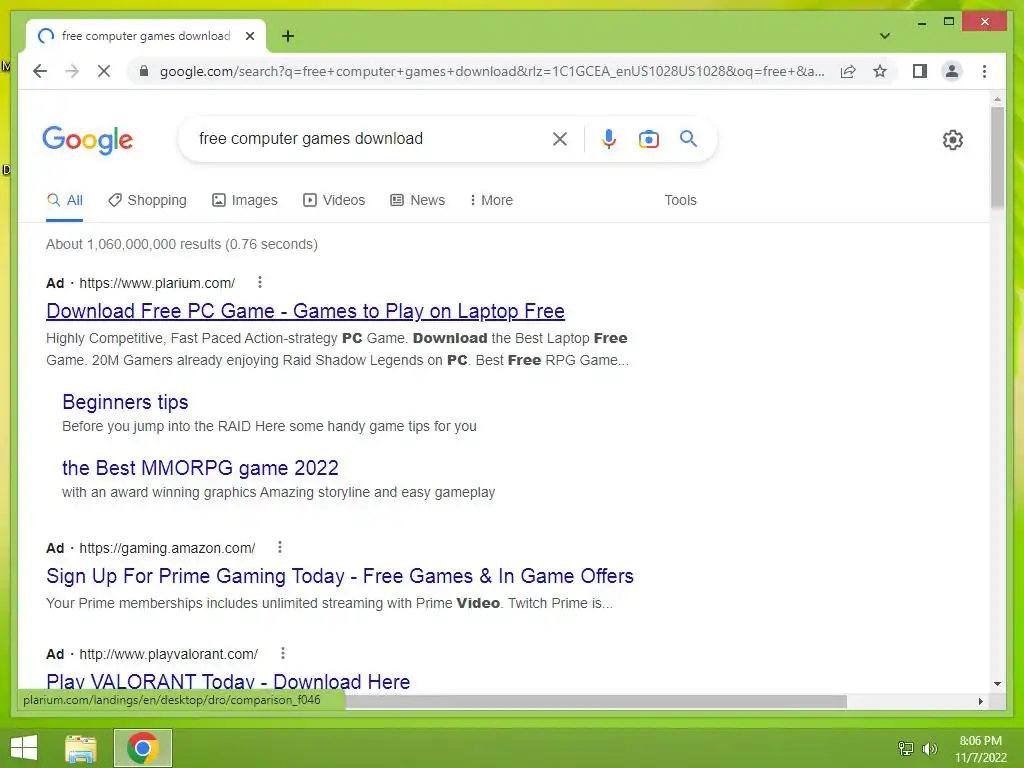Select the All results tab
This screenshot has width=1024, height=768.
pyautogui.click(x=65, y=200)
